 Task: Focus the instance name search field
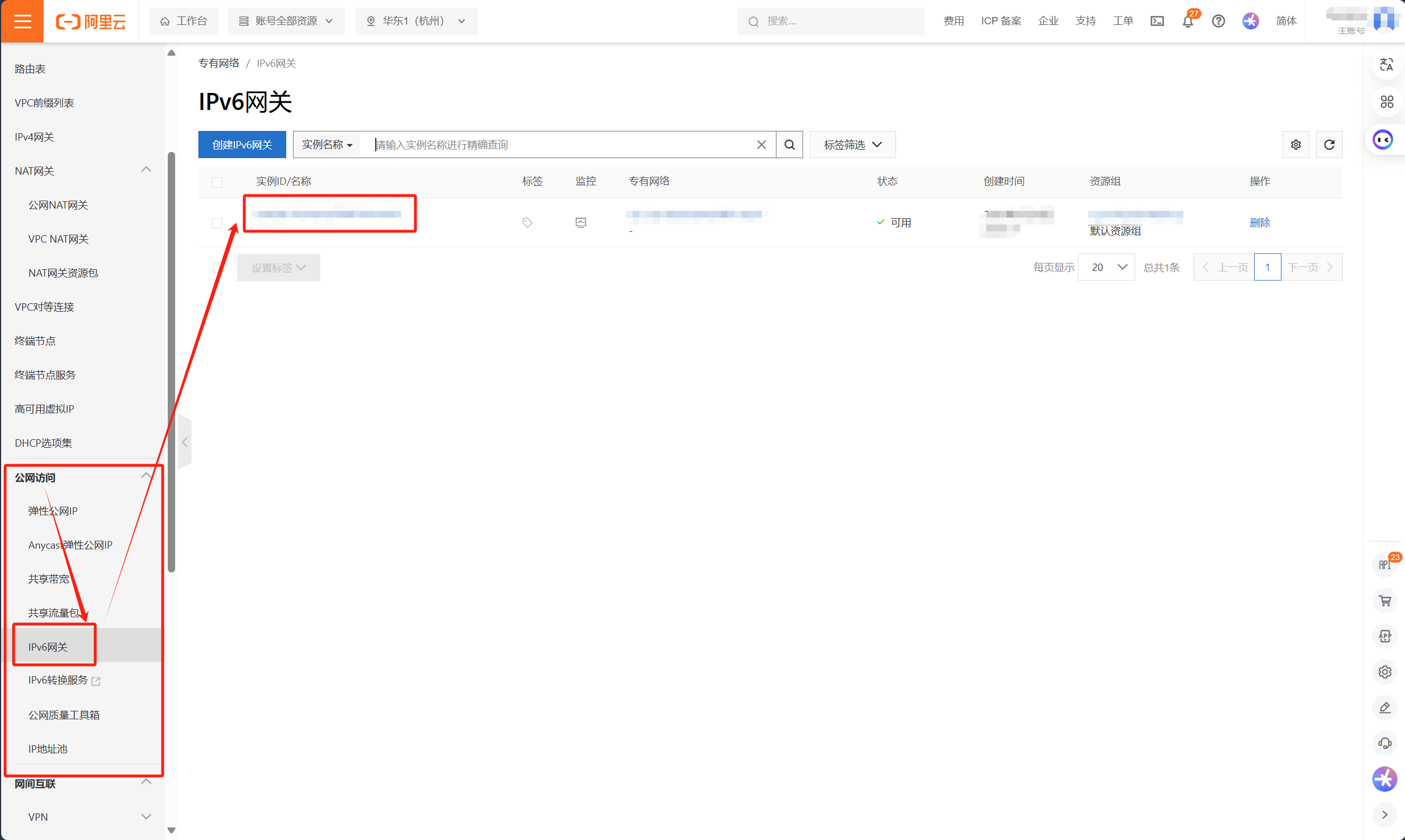561,145
